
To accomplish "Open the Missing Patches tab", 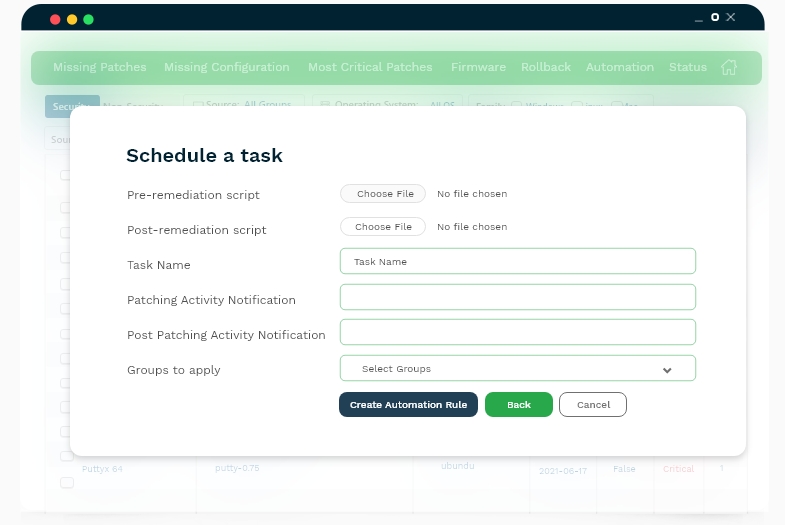I will 100,67.
